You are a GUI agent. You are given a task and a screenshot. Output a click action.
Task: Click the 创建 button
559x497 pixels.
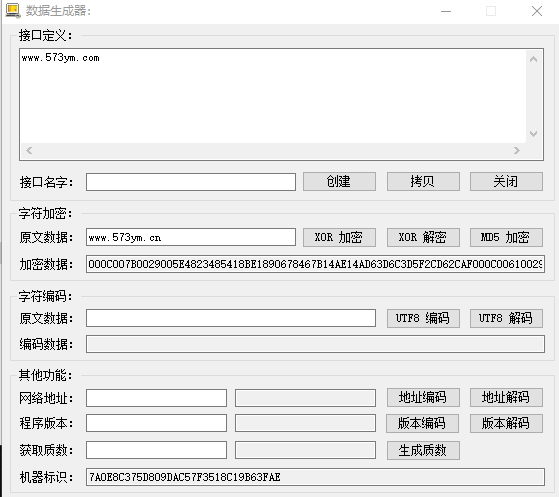click(x=339, y=181)
